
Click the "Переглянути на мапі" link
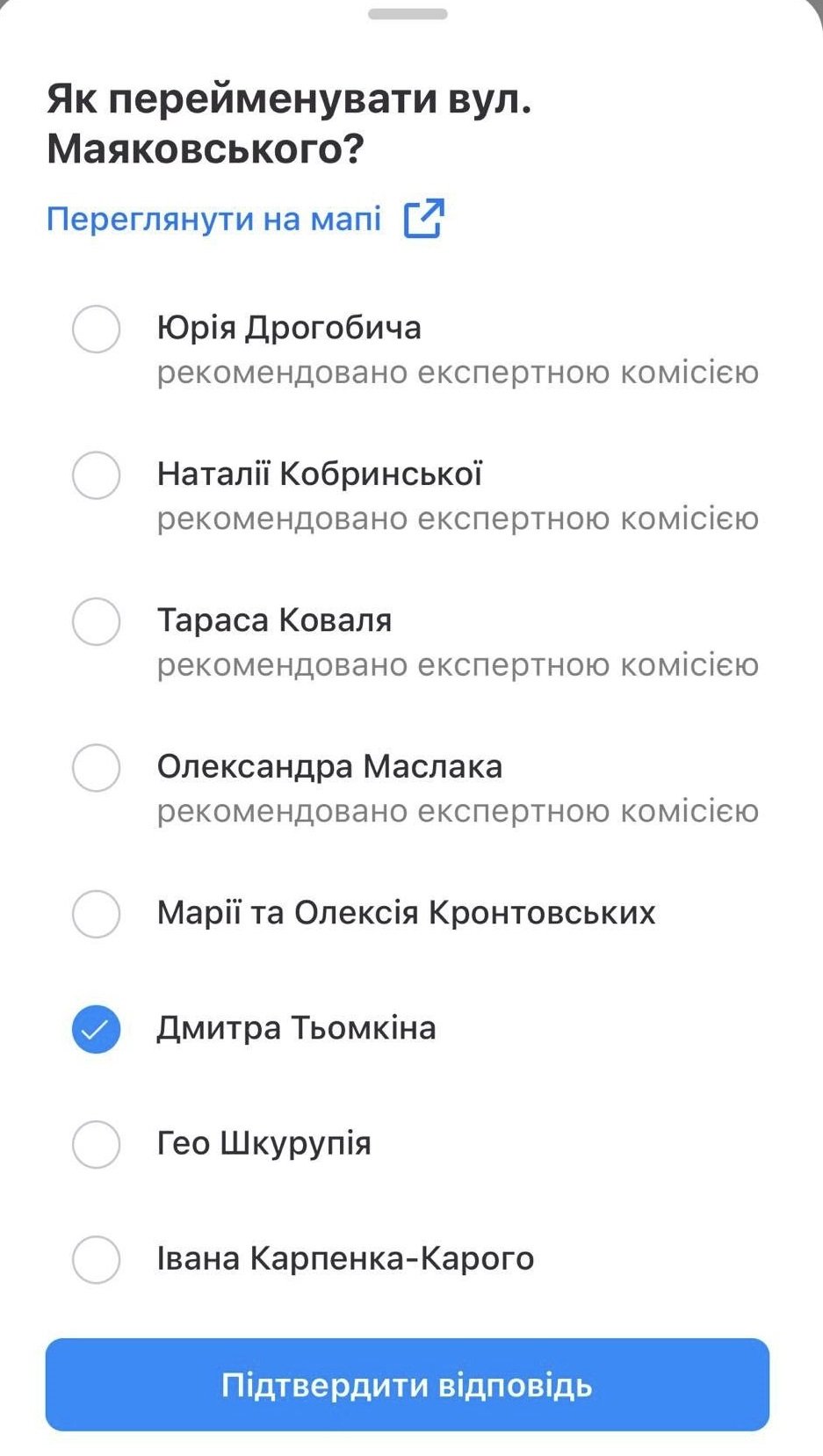pos(213,219)
